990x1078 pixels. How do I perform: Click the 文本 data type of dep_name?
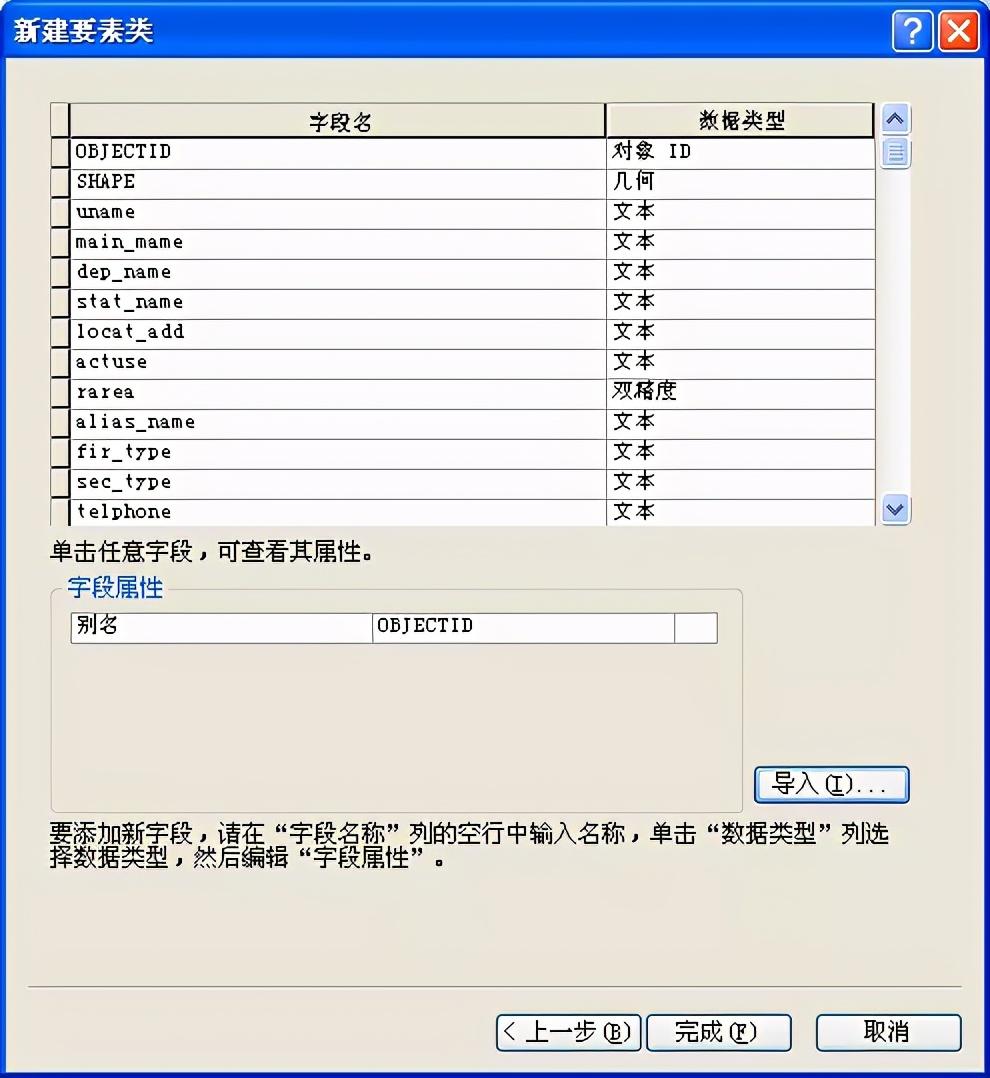[x=740, y=274]
